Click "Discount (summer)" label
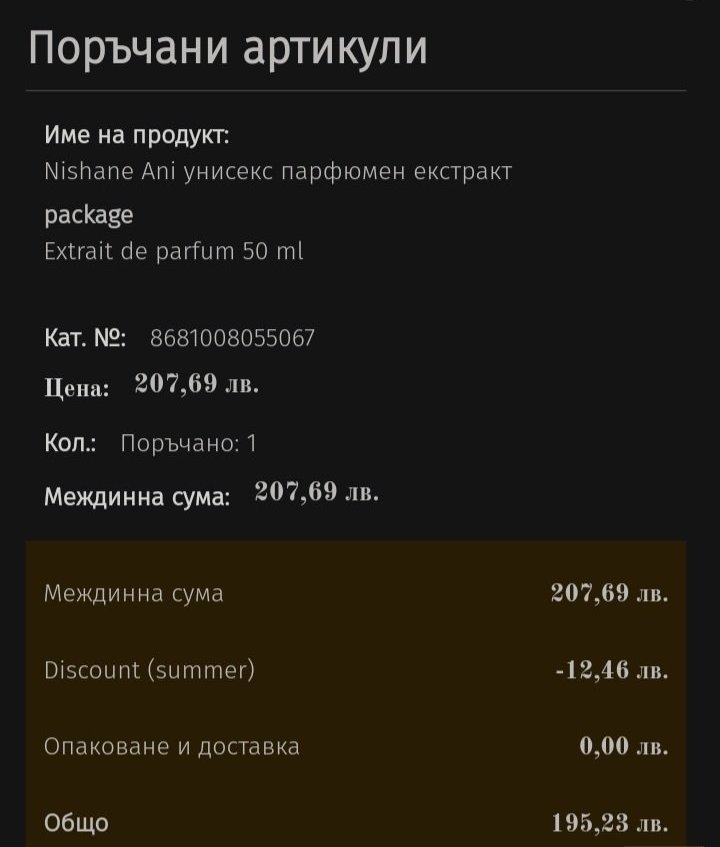Viewport: 720px width, 847px height. (149, 669)
